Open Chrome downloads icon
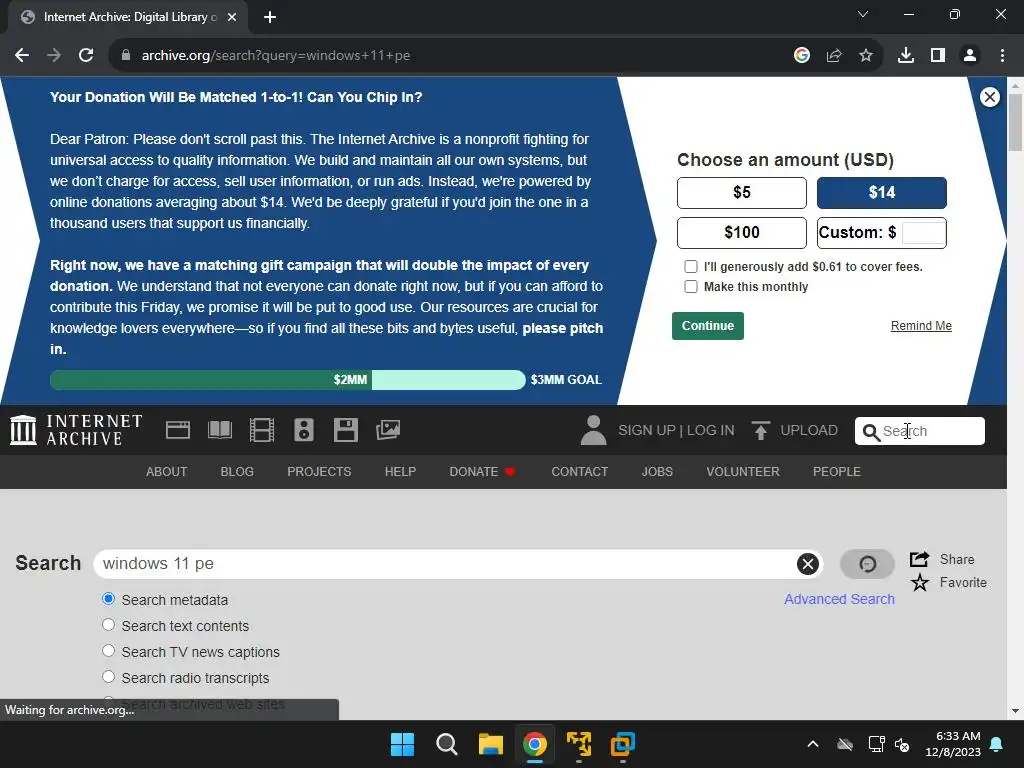The height and width of the screenshot is (768, 1024). 906,56
